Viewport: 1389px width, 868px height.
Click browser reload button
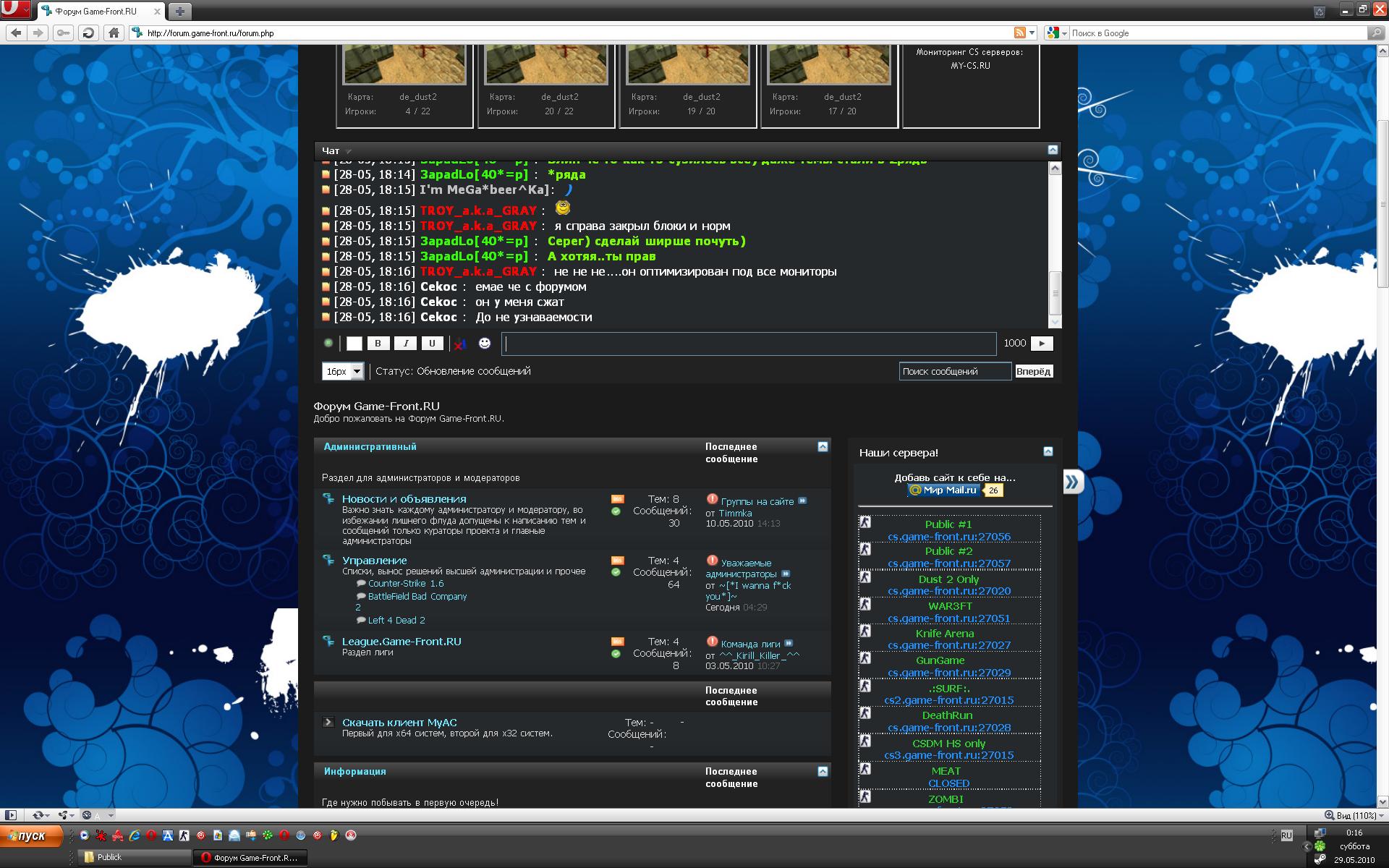88,33
